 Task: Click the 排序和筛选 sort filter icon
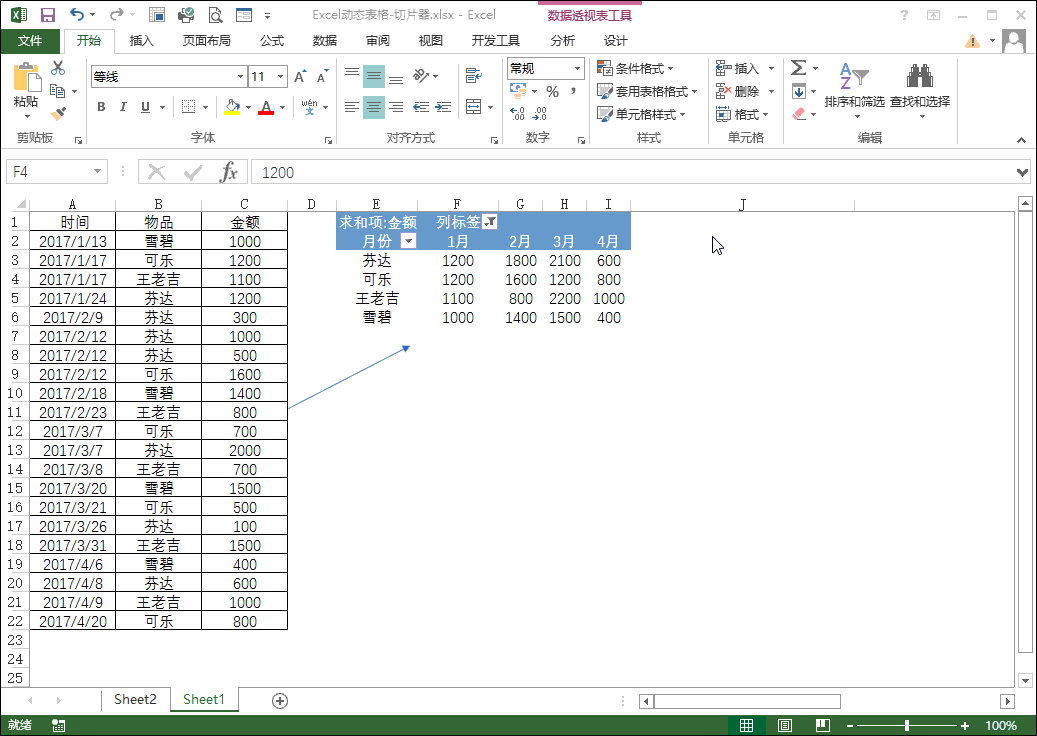[853, 84]
